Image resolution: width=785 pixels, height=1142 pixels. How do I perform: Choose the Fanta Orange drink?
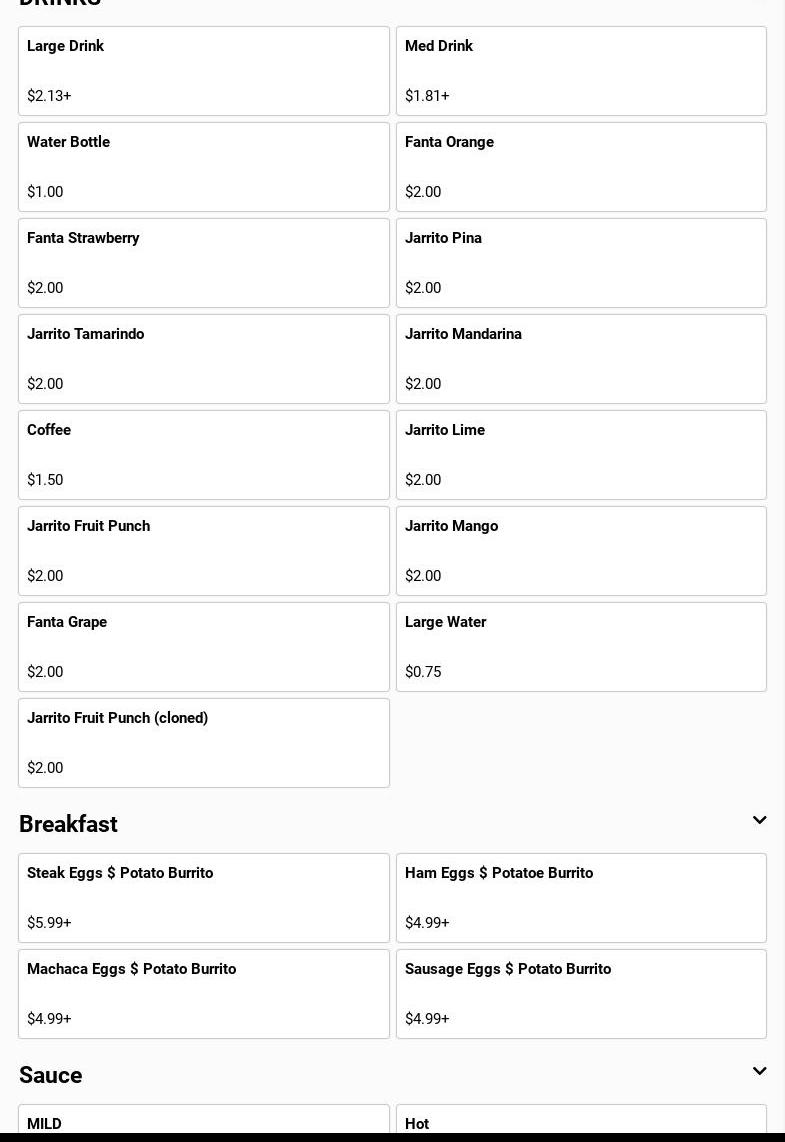tap(581, 167)
